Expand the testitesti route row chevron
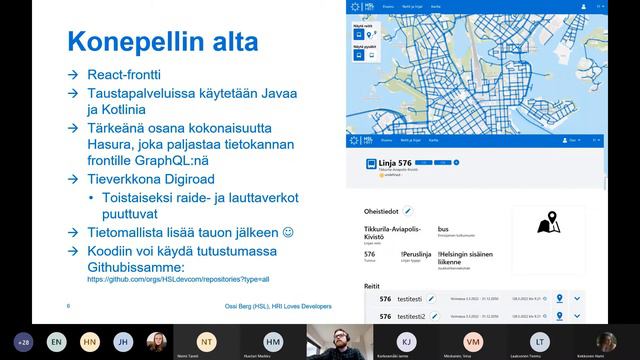The image size is (640, 360). coord(577,299)
